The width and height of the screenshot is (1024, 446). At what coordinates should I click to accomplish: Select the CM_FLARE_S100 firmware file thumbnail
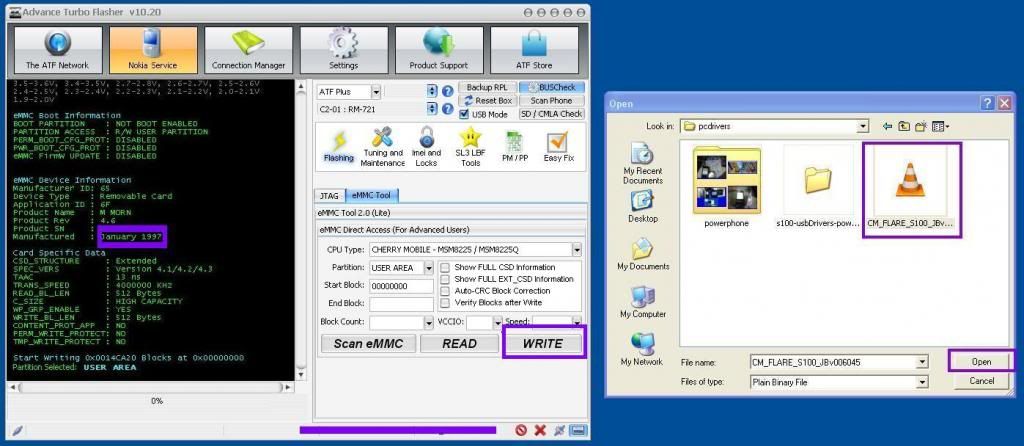(x=910, y=188)
